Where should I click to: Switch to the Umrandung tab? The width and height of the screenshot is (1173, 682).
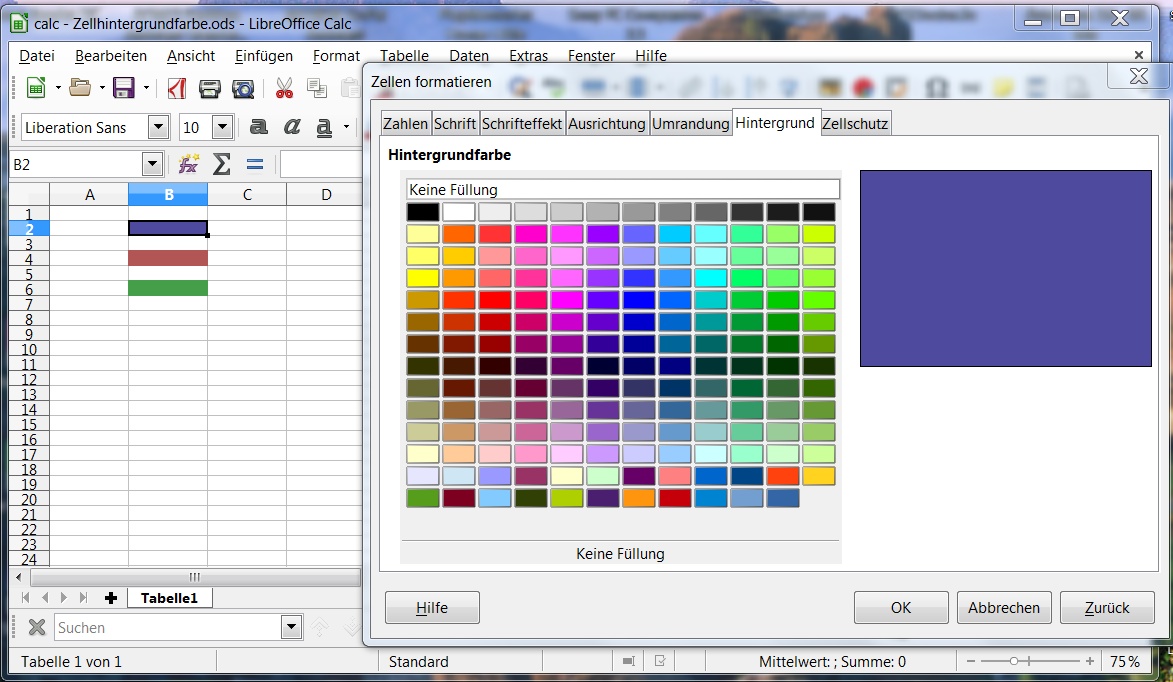tap(689, 123)
